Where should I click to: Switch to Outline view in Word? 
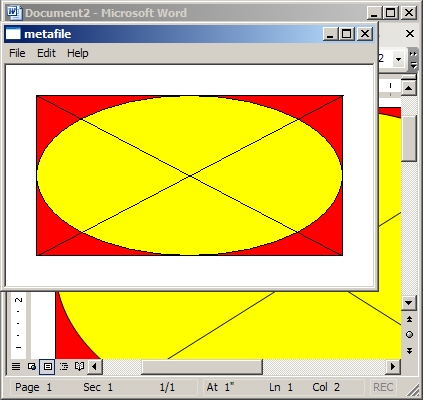pos(64,367)
